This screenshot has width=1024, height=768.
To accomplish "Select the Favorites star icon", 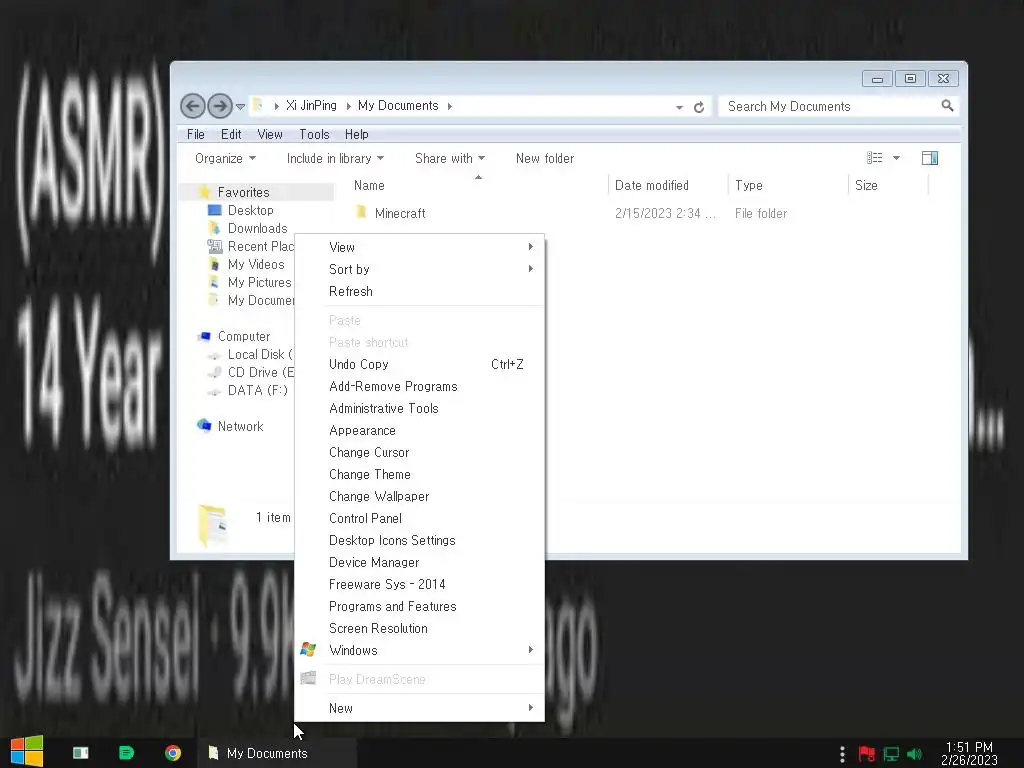I will (x=204, y=192).
